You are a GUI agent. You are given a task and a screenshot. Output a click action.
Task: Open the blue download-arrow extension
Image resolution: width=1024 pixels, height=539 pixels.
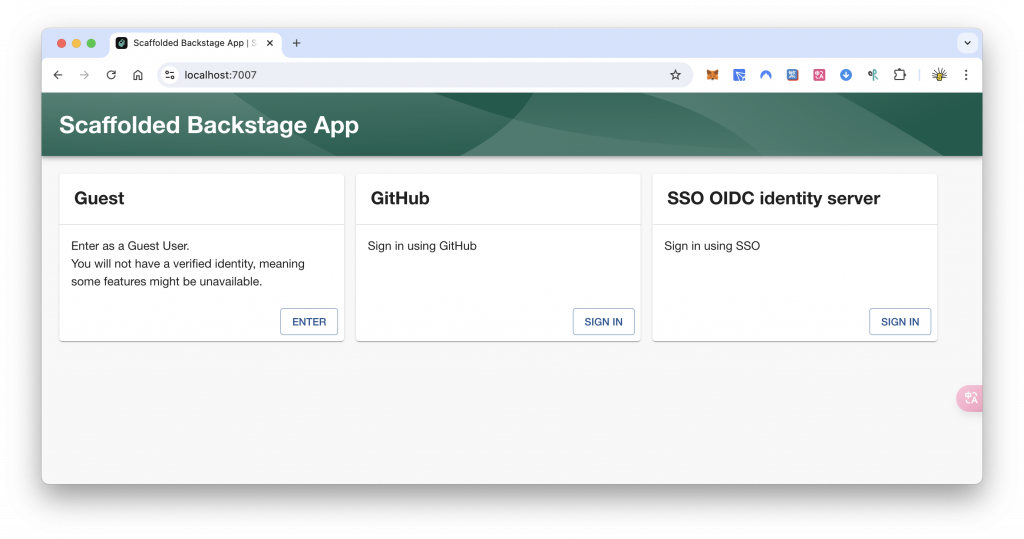(846, 75)
